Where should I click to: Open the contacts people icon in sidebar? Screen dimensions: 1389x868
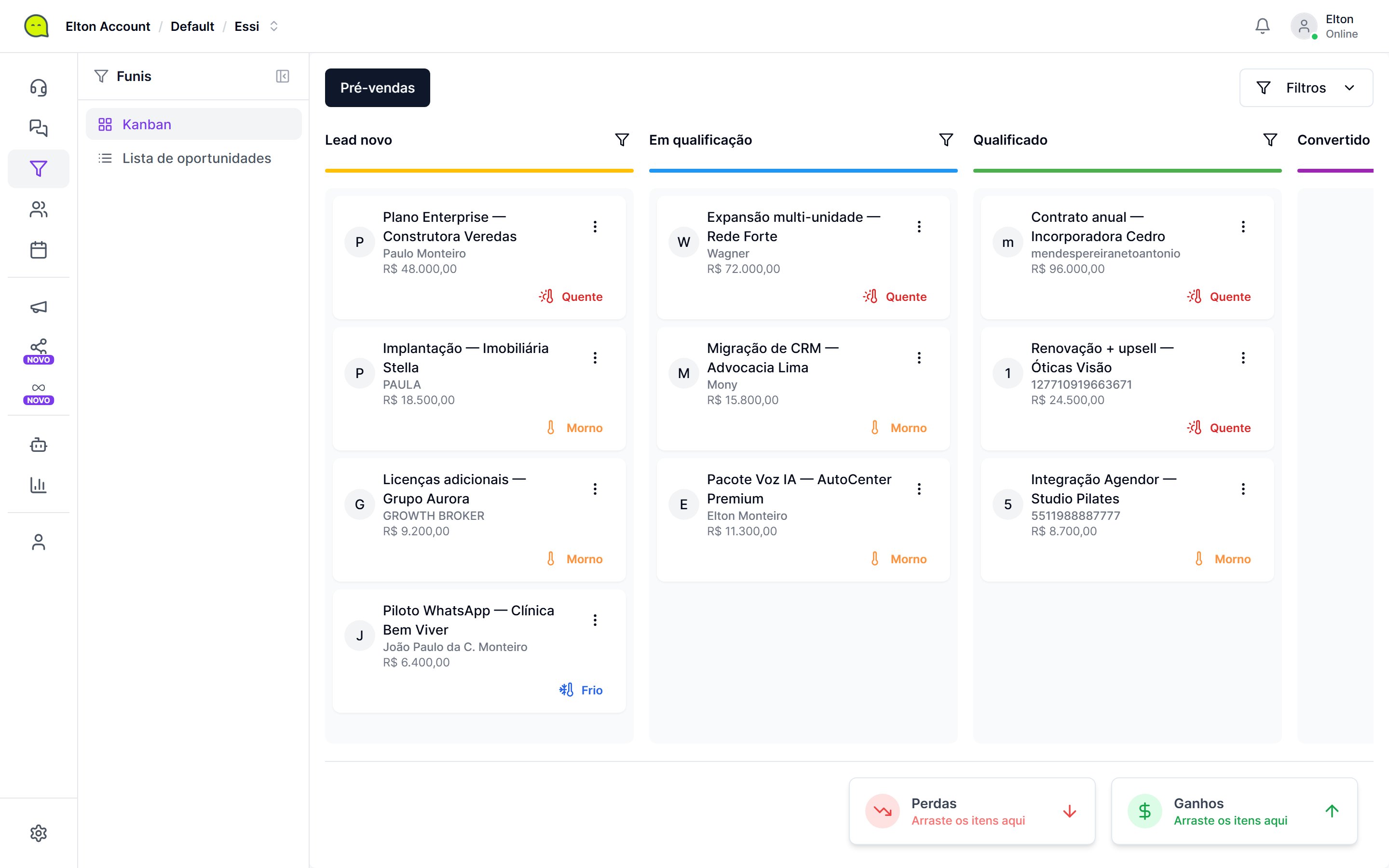(39, 210)
